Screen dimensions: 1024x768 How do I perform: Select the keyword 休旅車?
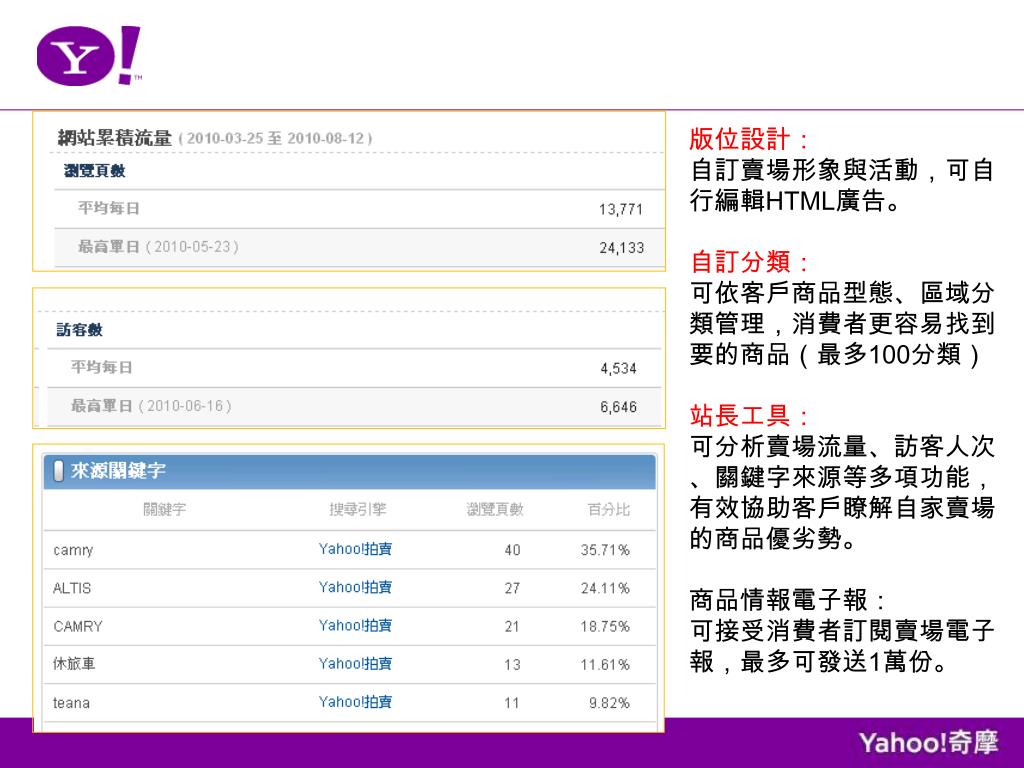[x=74, y=664]
